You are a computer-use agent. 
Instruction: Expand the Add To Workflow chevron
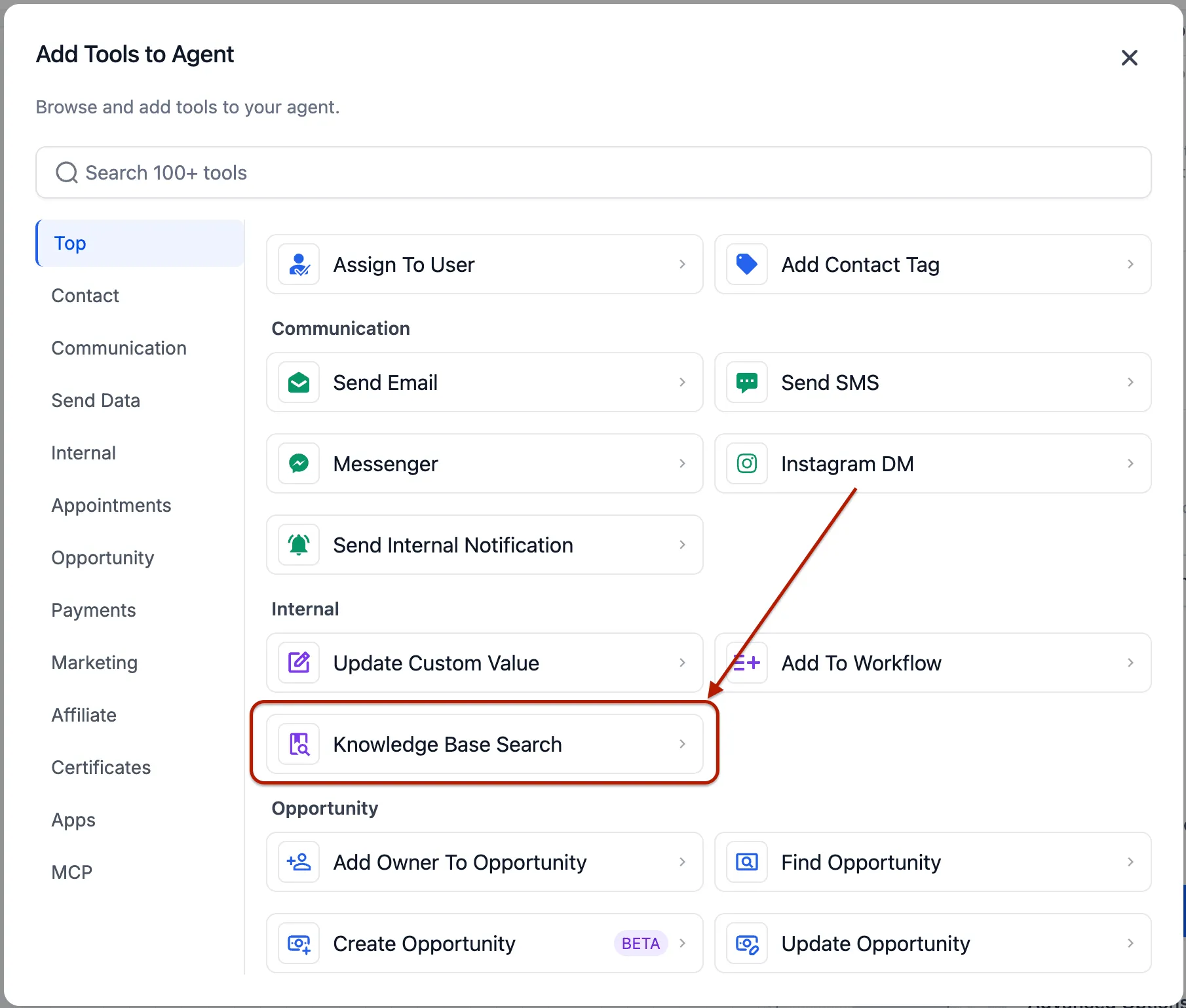pos(1130,663)
